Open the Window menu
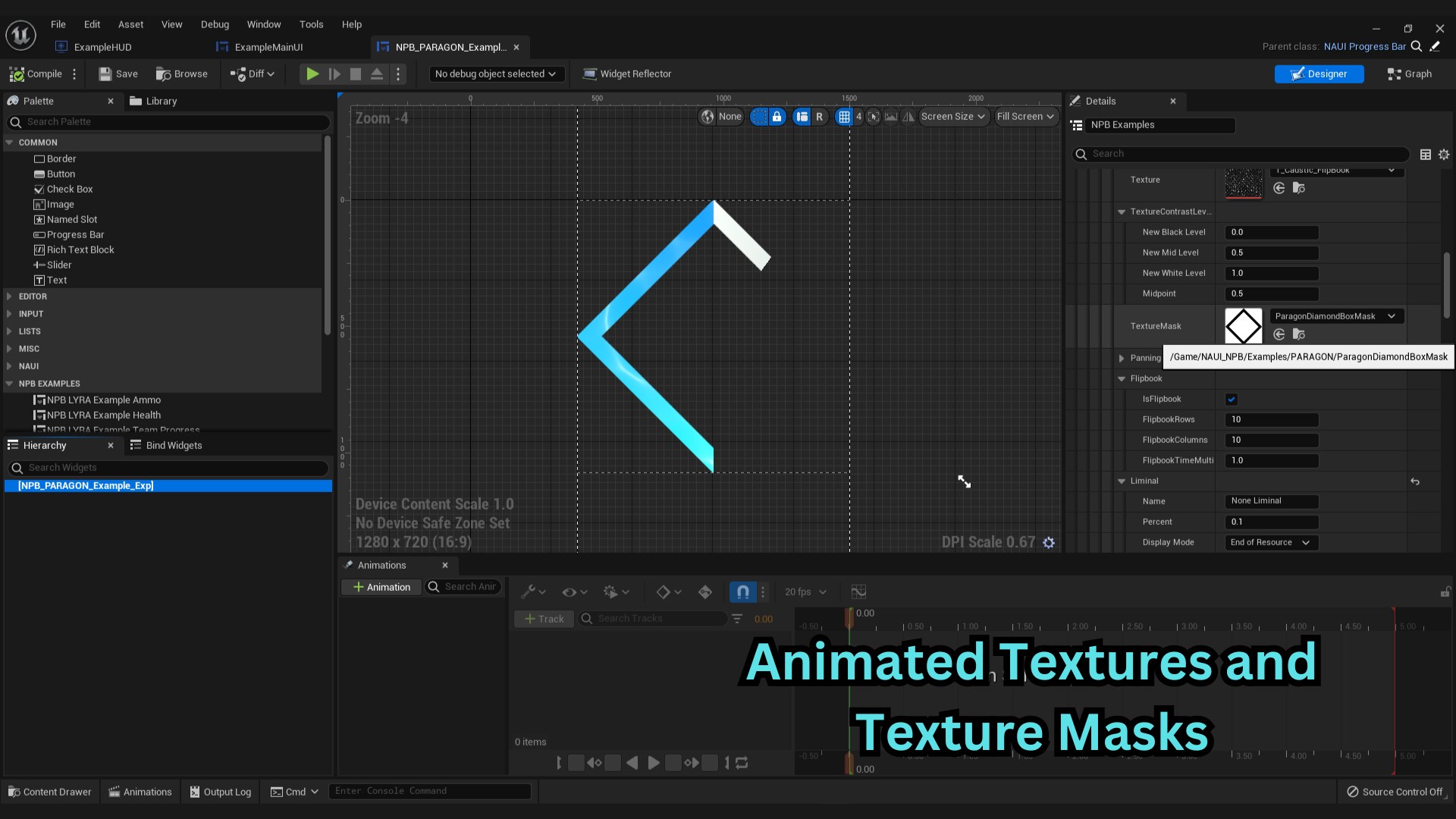The width and height of the screenshot is (1456, 819). click(x=264, y=24)
